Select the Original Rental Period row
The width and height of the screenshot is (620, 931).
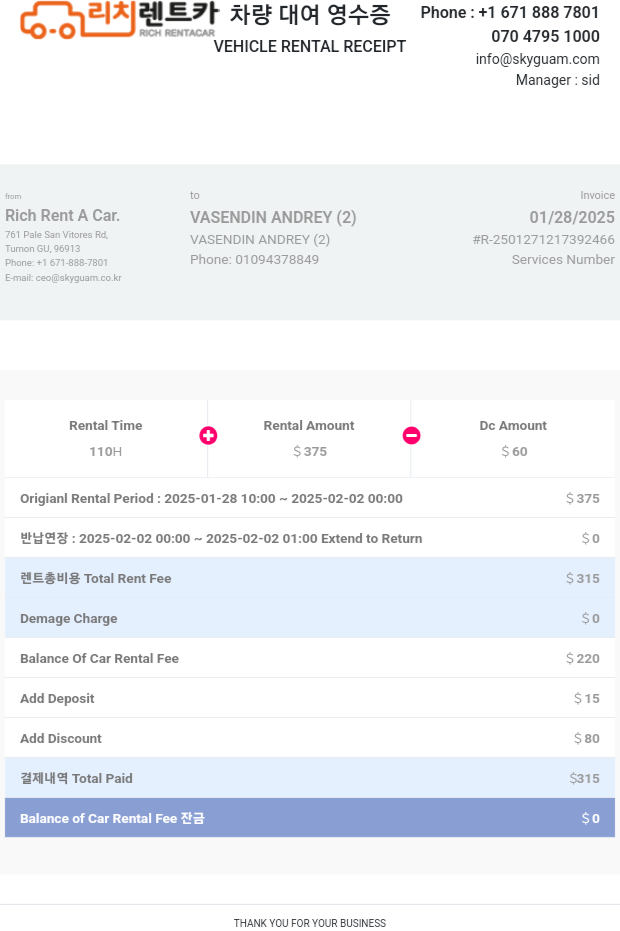[310, 498]
